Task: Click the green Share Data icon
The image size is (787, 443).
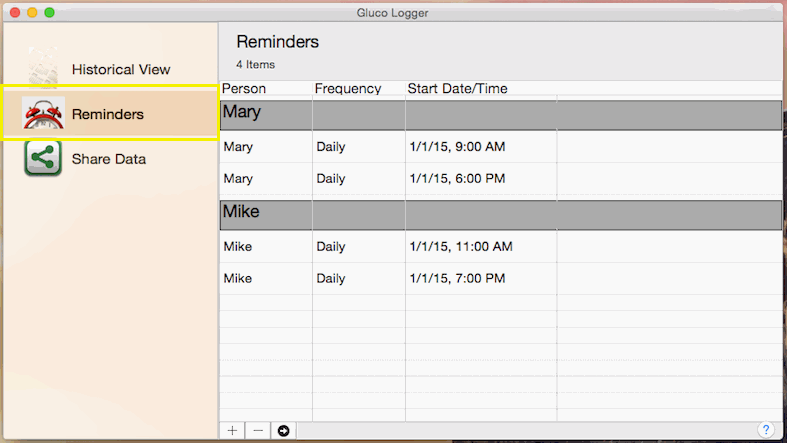Action: pos(43,158)
